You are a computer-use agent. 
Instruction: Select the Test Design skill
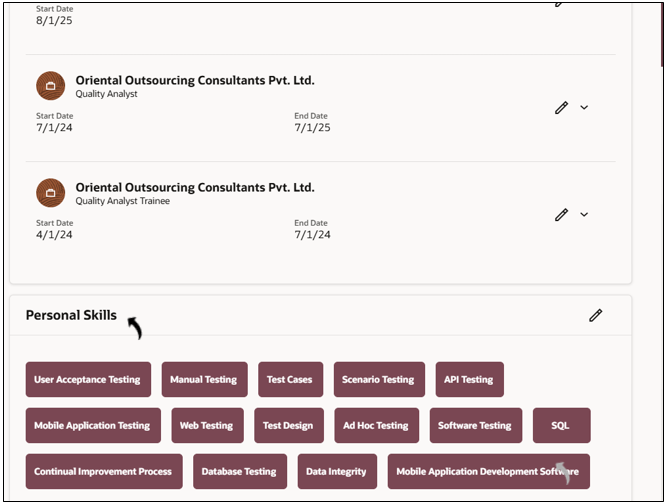click(288, 426)
